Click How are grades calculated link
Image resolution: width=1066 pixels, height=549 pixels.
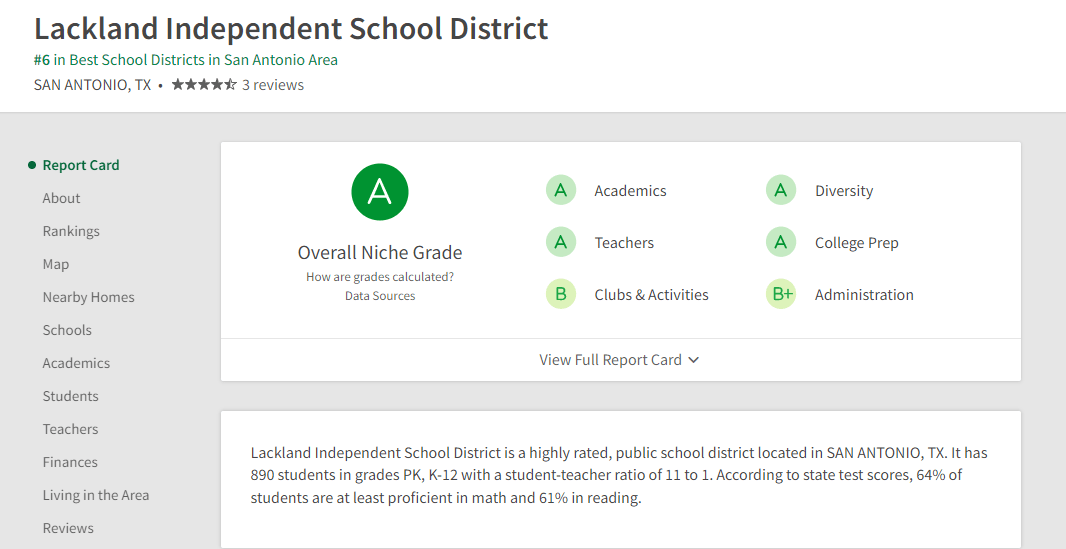(x=380, y=277)
